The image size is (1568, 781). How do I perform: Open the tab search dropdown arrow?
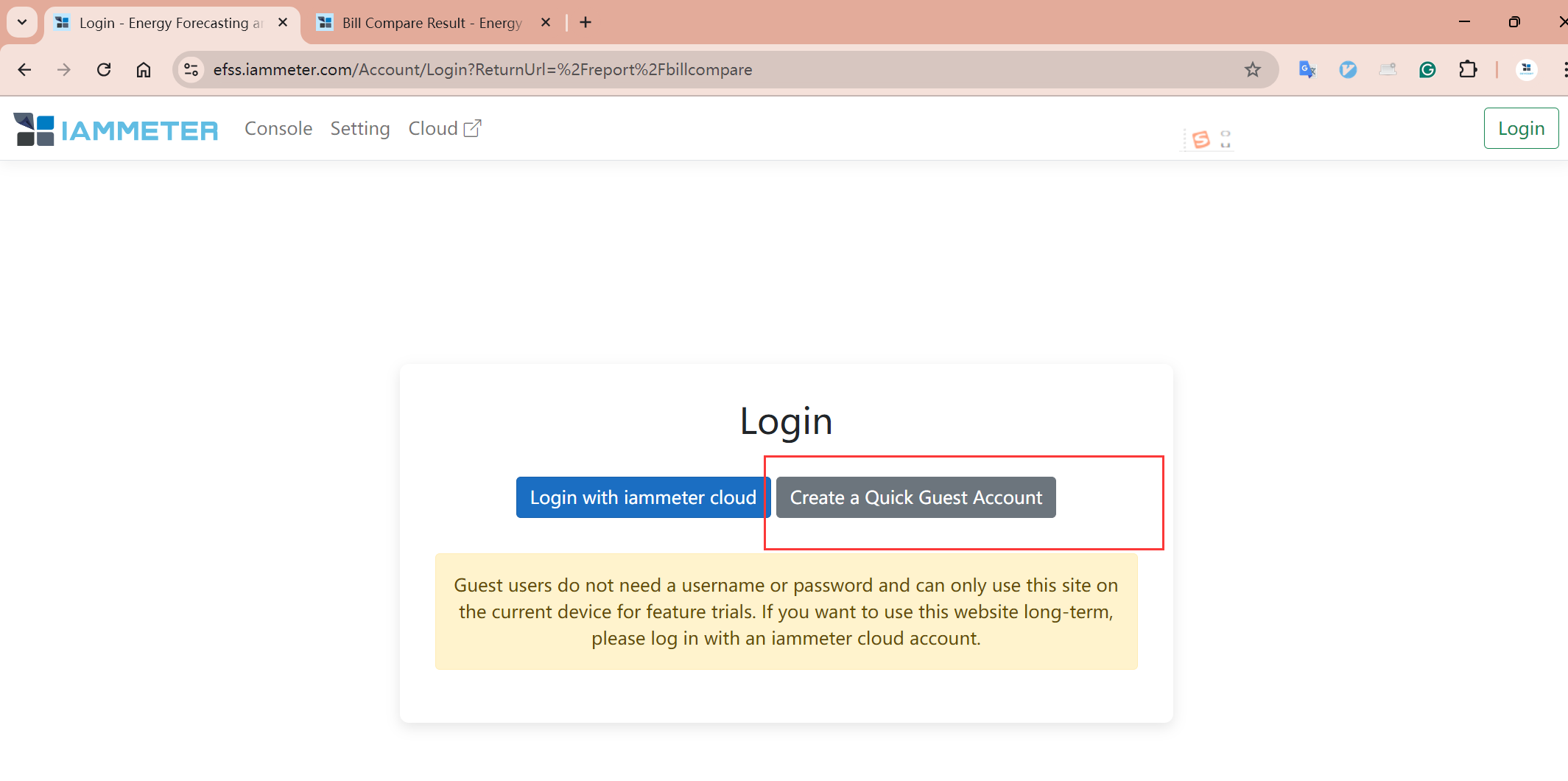[22, 22]
